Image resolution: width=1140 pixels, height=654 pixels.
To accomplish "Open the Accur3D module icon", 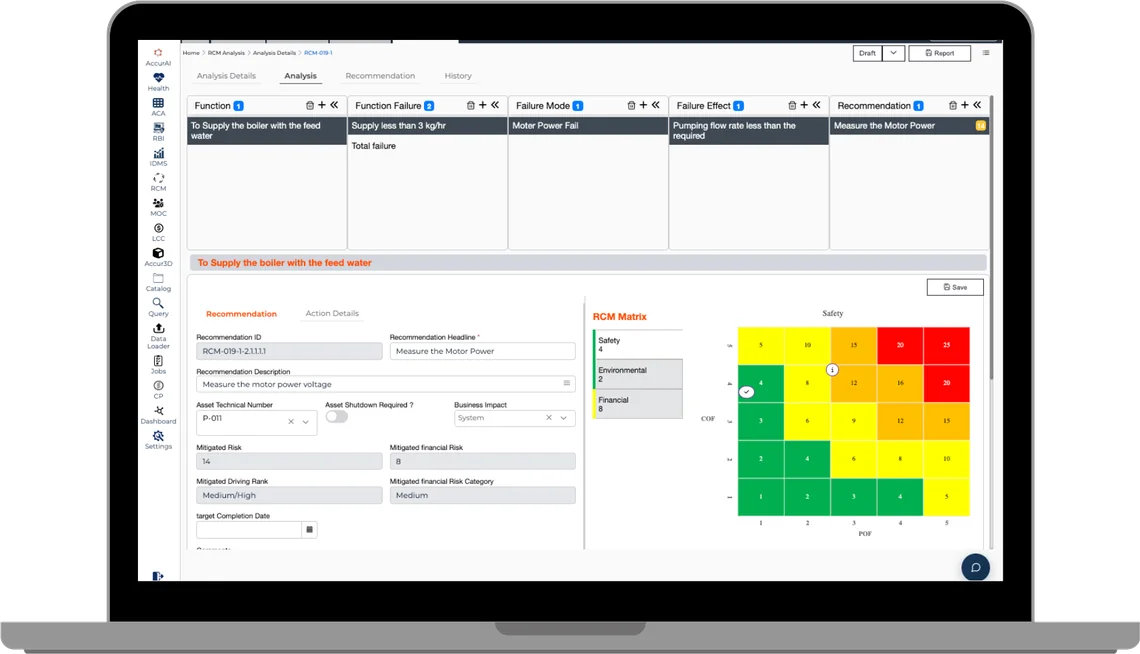I will (x=158, y=253).
